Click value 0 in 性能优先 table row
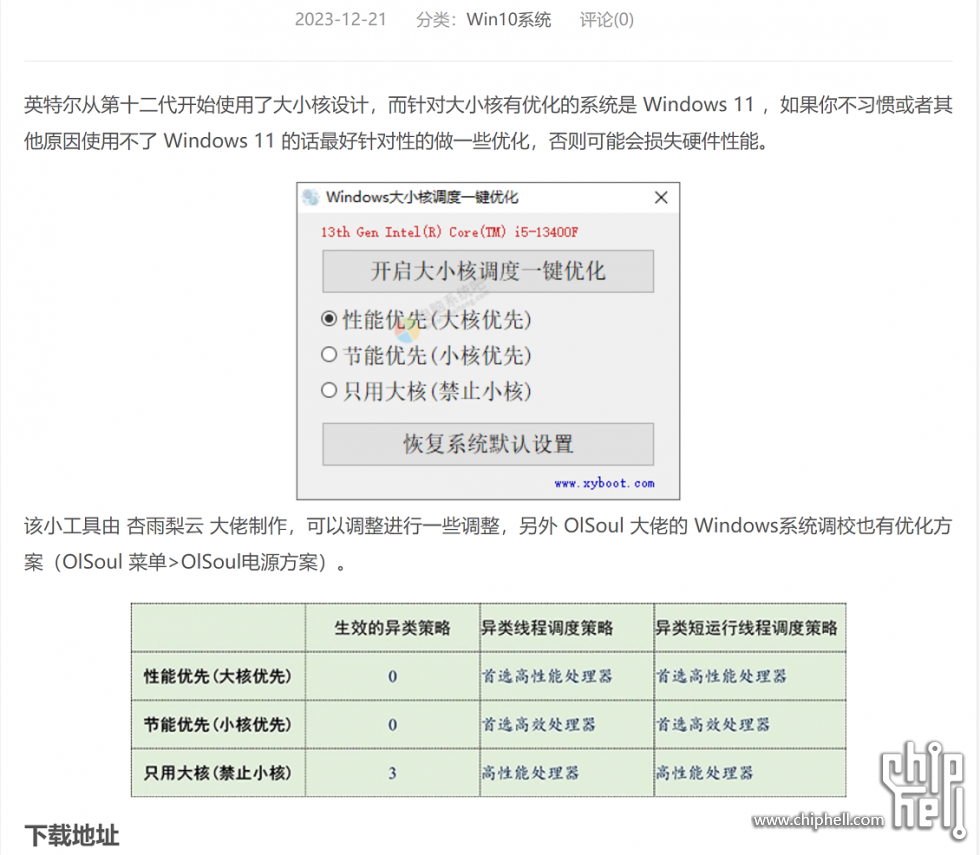The width and height of the screenshot is (980, 855). coord(392,677)
